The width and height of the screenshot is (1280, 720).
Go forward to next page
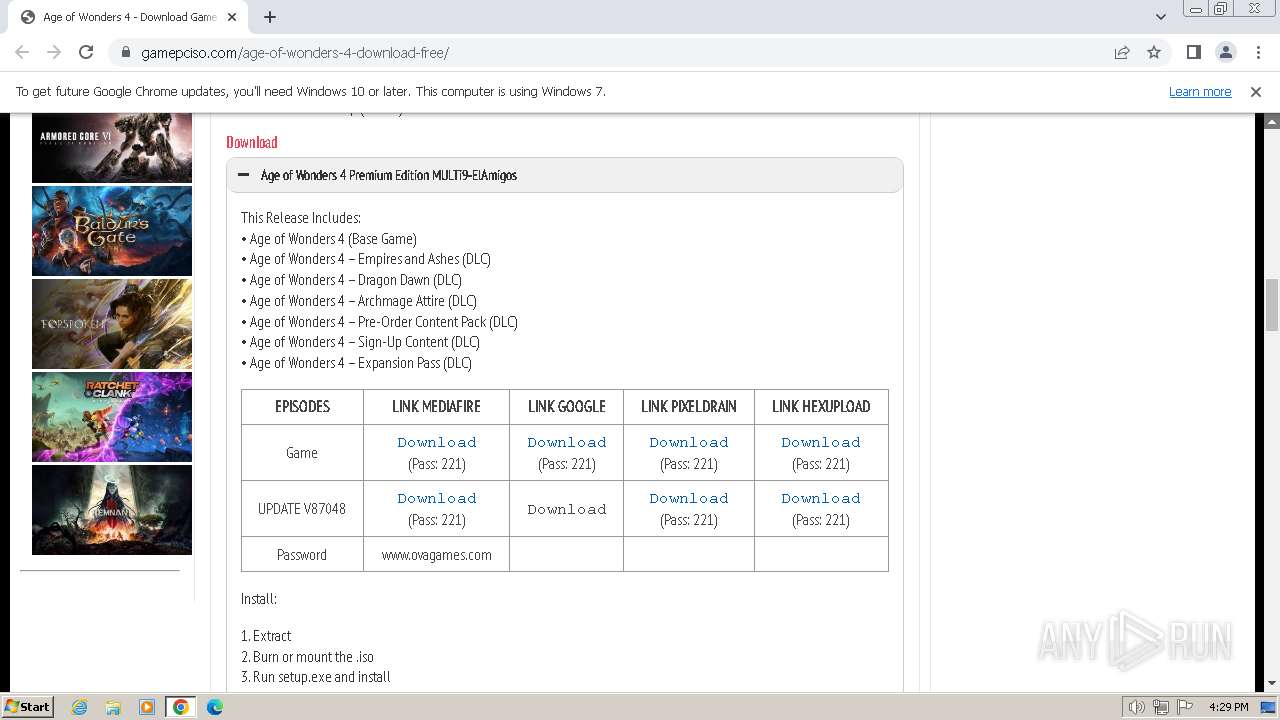pyautogui.click(x=54, y=52)
